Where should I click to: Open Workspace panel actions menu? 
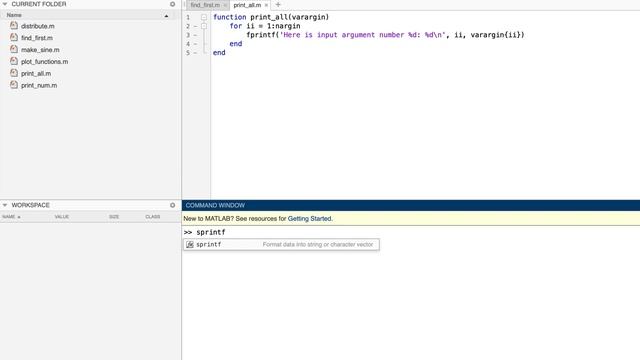click(173, 205)
